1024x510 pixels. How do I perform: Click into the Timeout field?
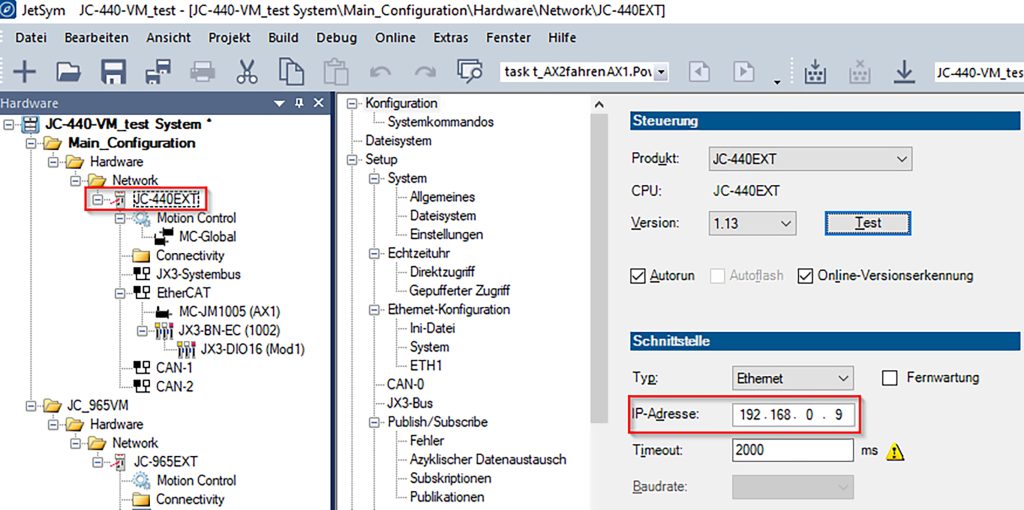793,451
